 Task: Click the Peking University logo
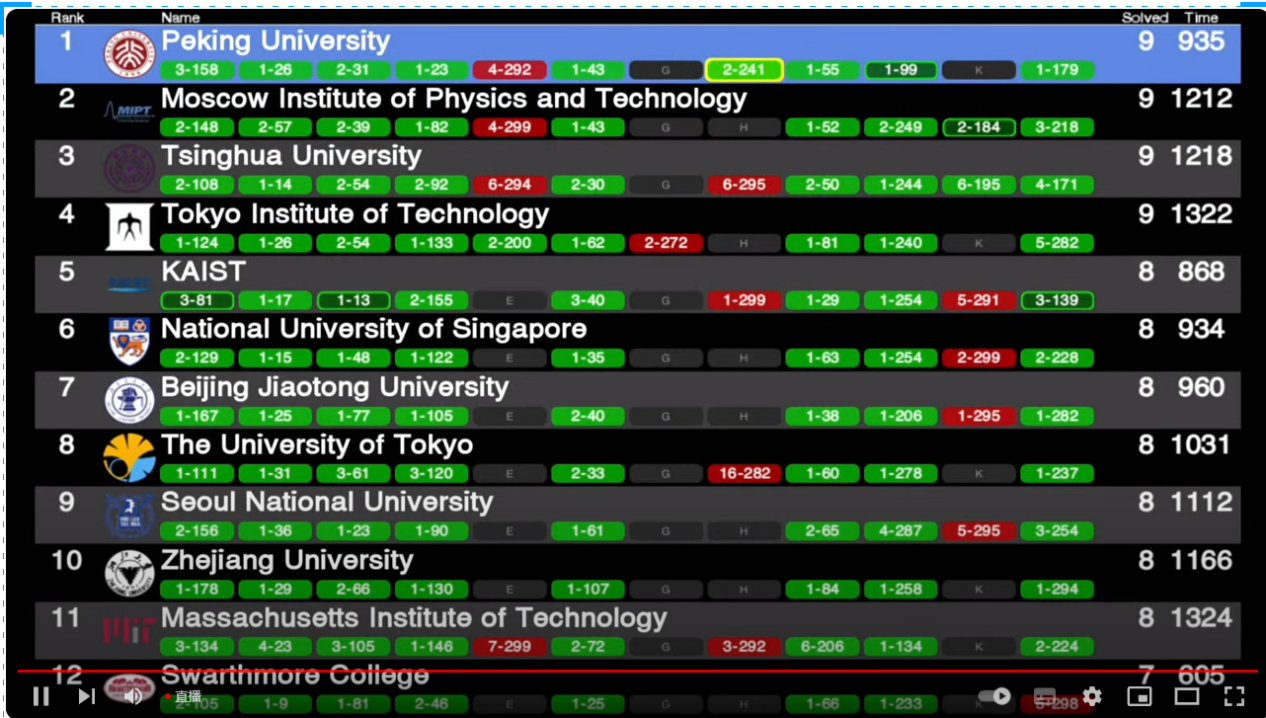[130, 54]
